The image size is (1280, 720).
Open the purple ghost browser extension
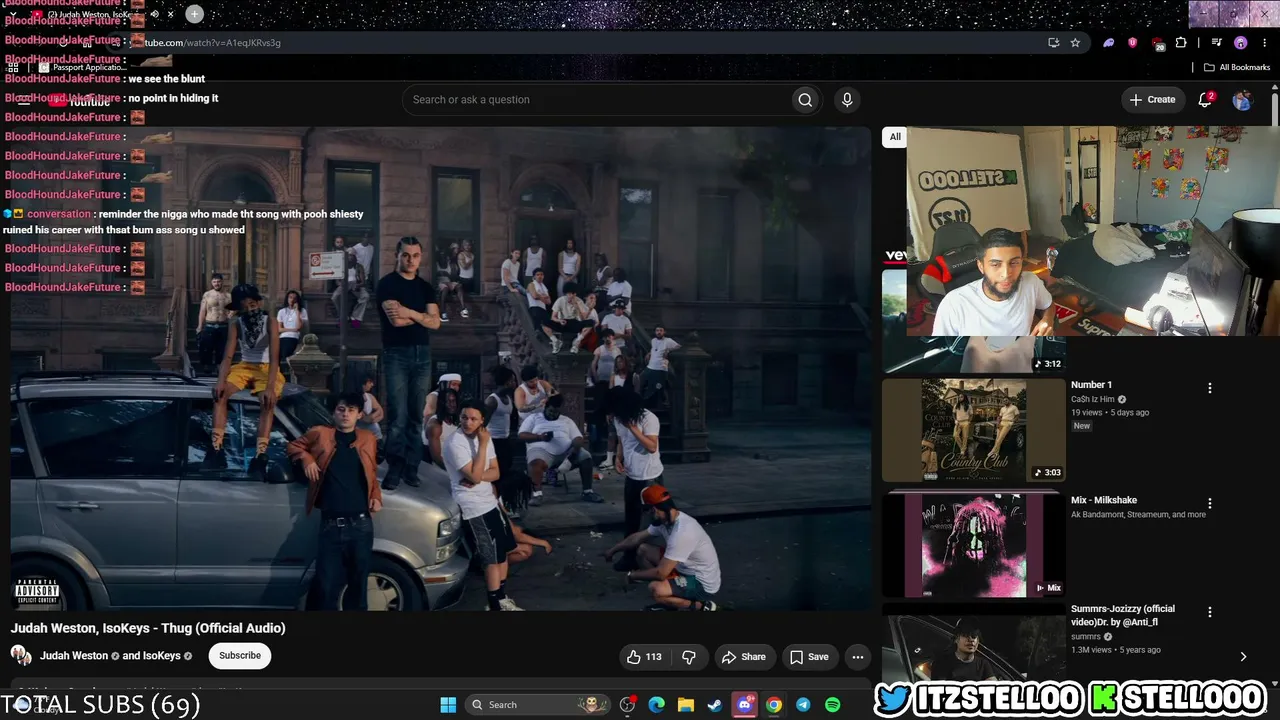coord(1108,43)
